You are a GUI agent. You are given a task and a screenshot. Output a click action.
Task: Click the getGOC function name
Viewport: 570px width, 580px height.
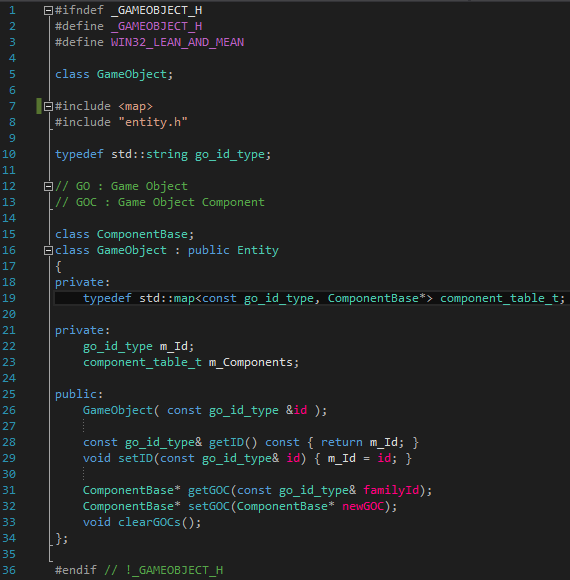point(209,490)
